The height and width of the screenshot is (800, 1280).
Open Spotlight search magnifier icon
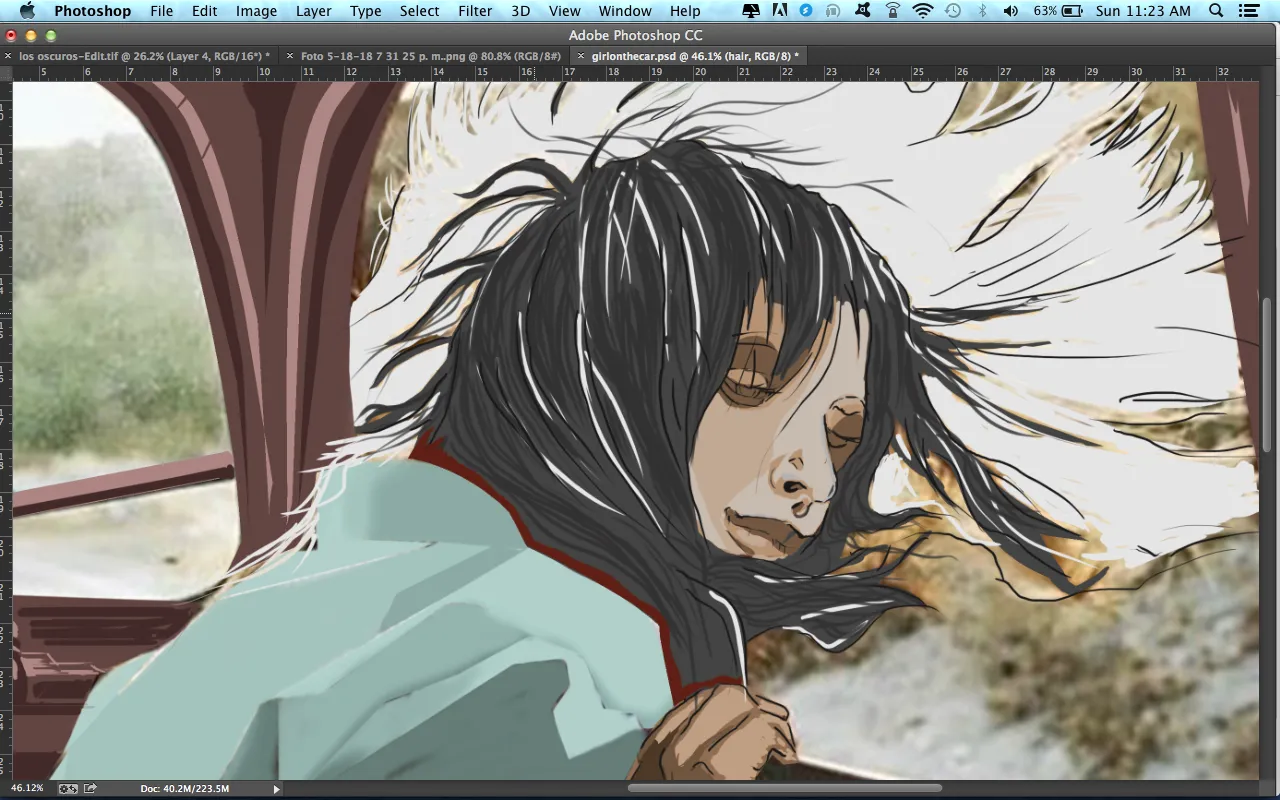click(1216, 11)
